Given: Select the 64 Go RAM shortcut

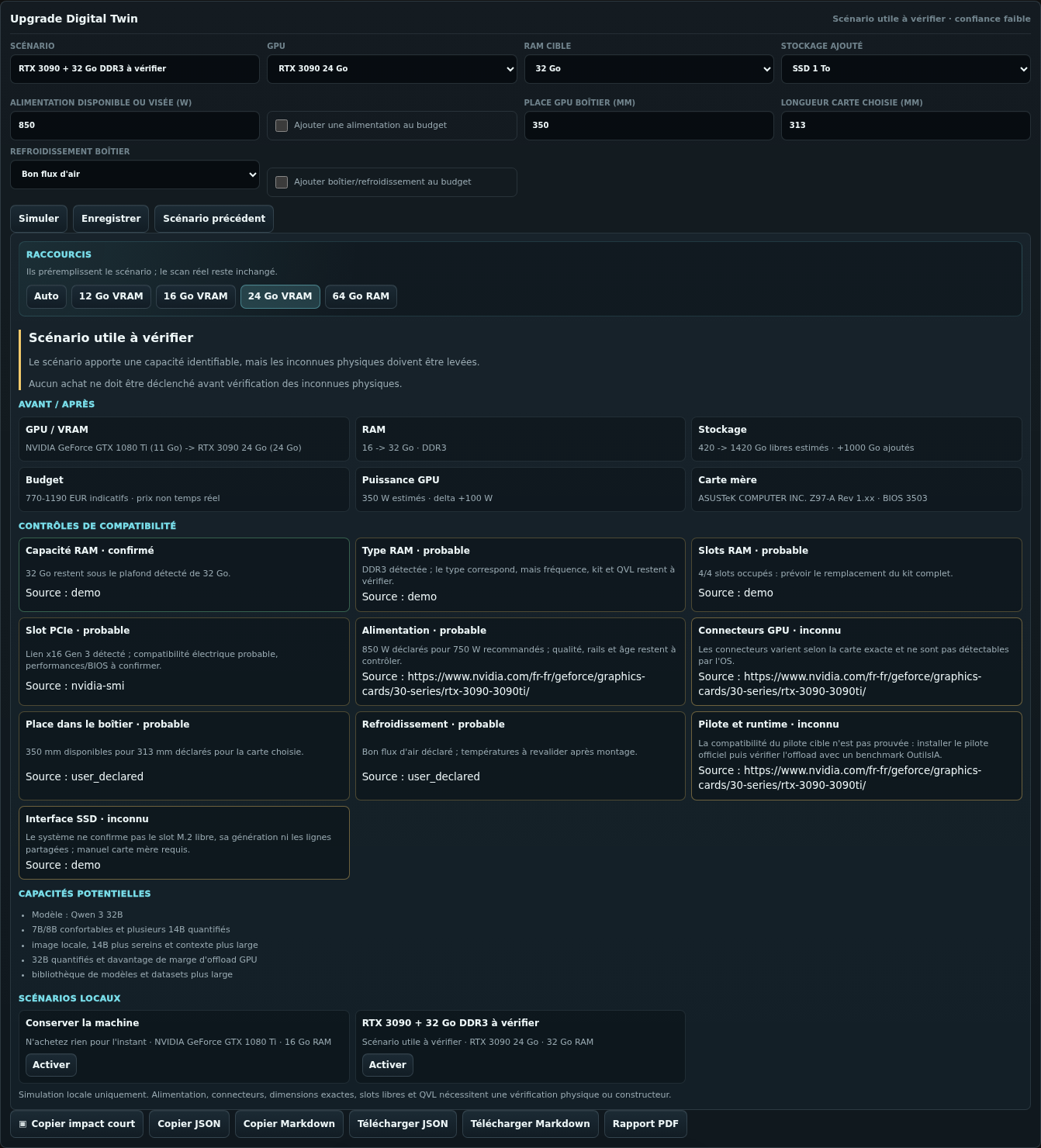Looking at the screenshot, I should point(361,296).
